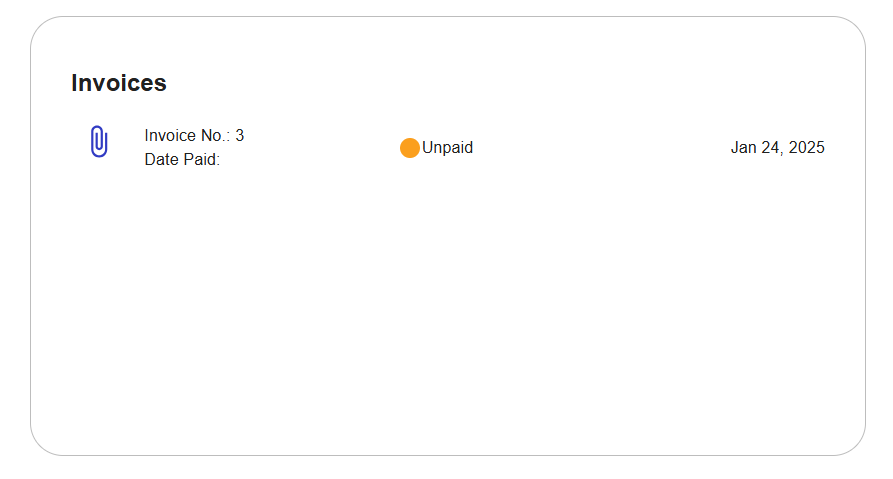Click the status indicator circle next to Unpaid
Screen dimensions: 893x479
click(x=409, y=148)
